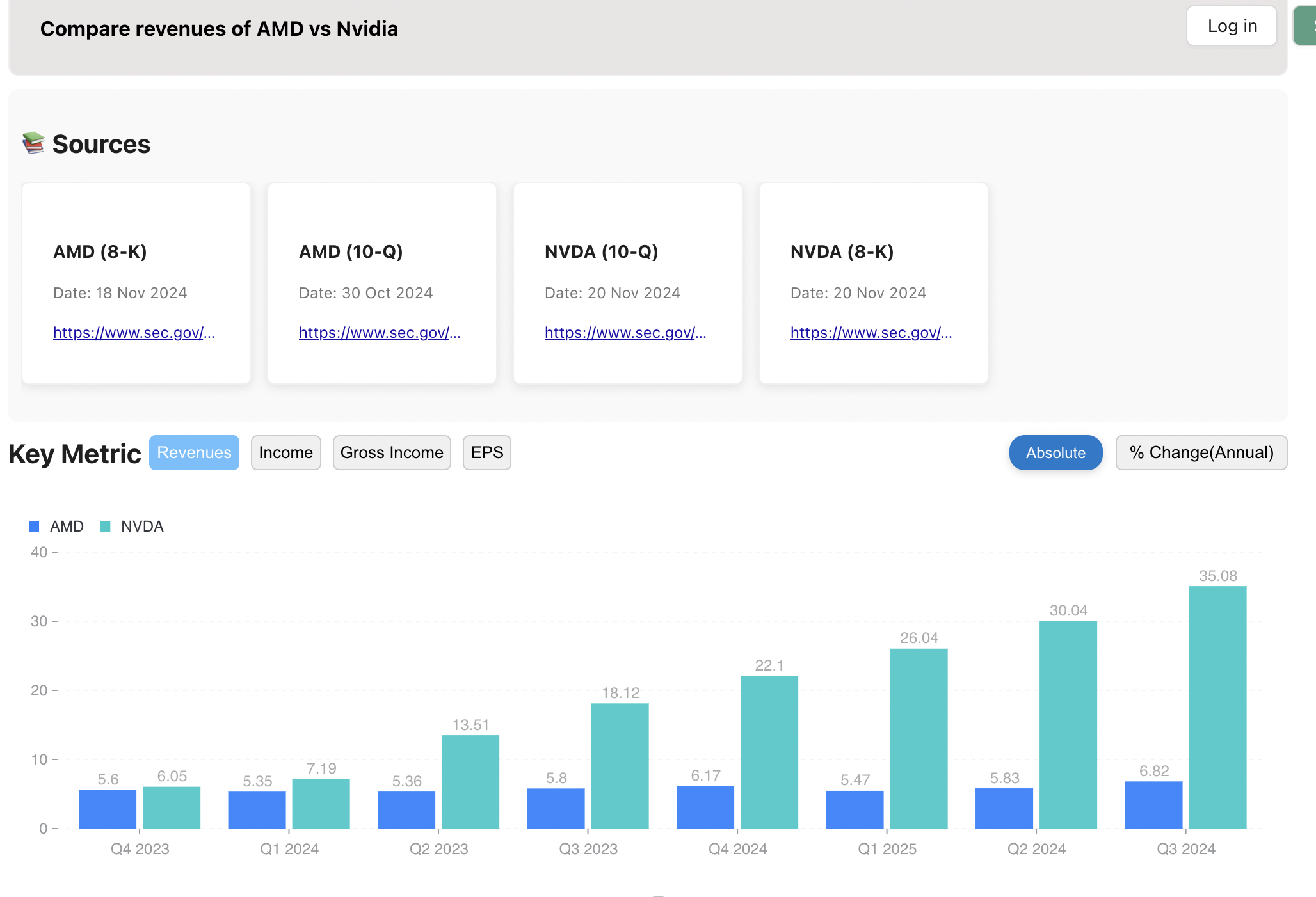
Task: Click the AMD 5.47 bar for Q1 2025
Action: [x=855, y=809]
